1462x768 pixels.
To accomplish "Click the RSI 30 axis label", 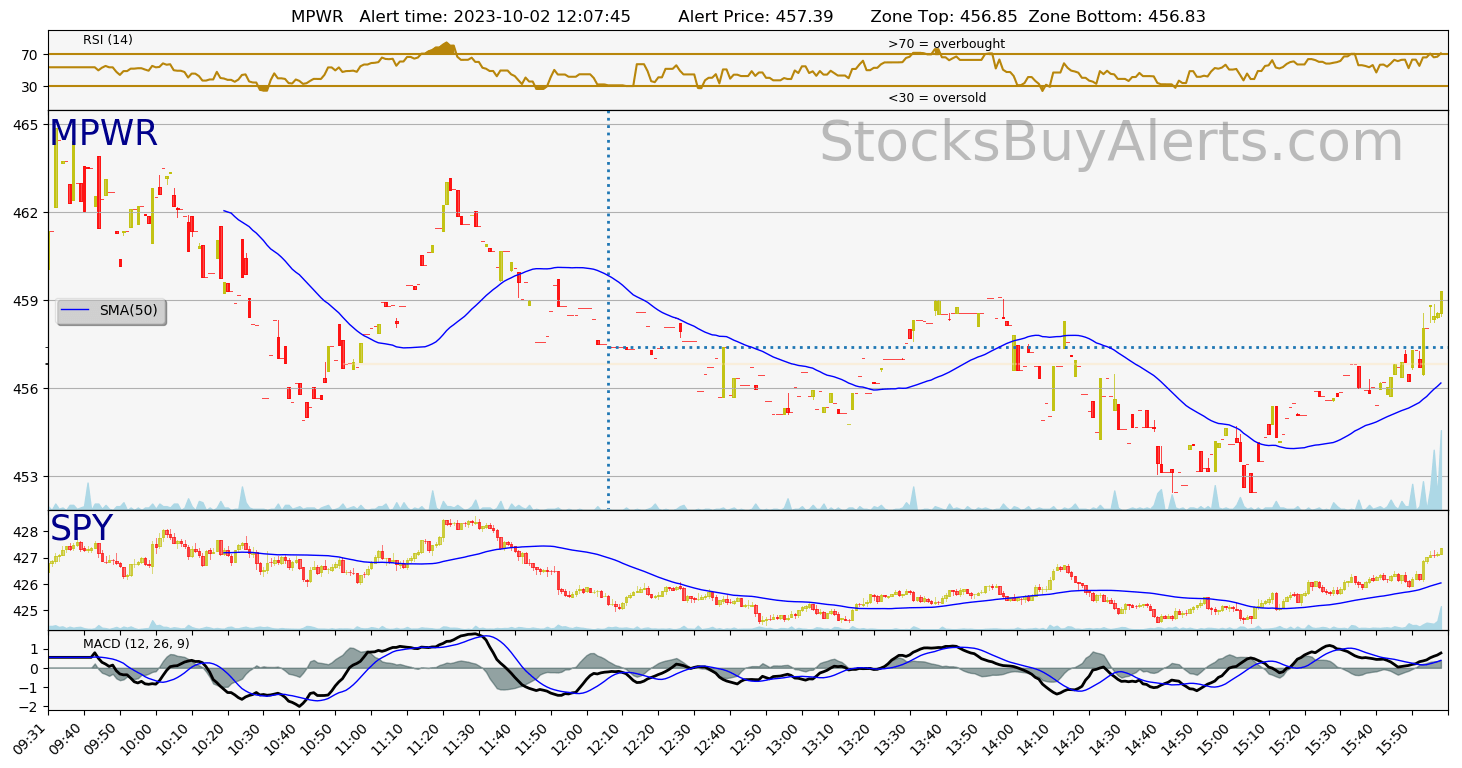I will [x=30, y=87].
